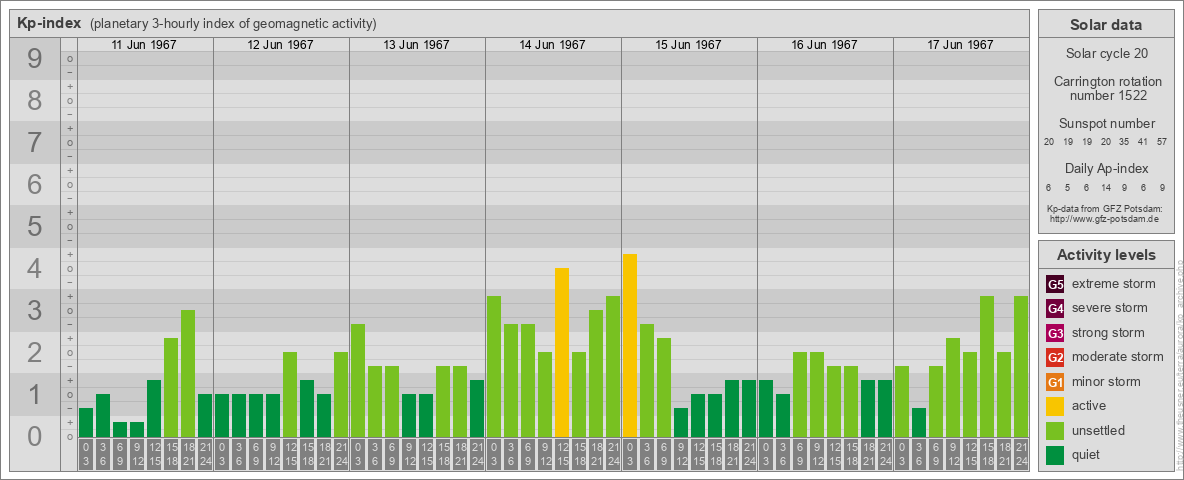Click the G4 severe storm badge

point(1055,309)
